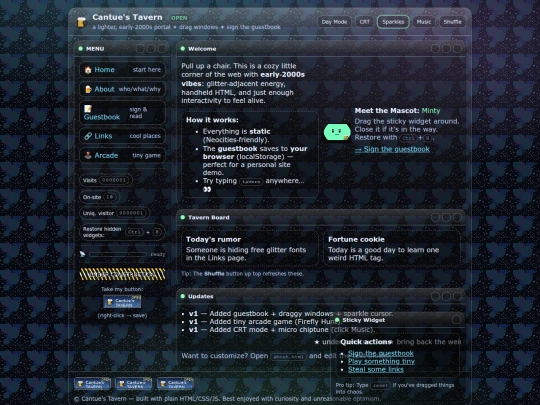Click last window control of Updates panel
Viewport: 540px width, 405px height.
[x=457, y=296]
